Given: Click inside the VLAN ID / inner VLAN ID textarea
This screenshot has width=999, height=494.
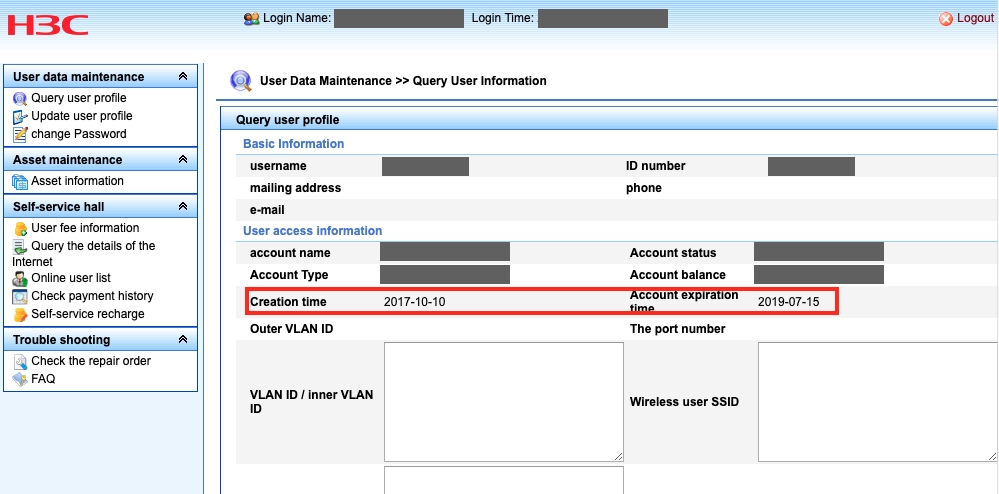Looking at the screenshot, I should 504,402.
